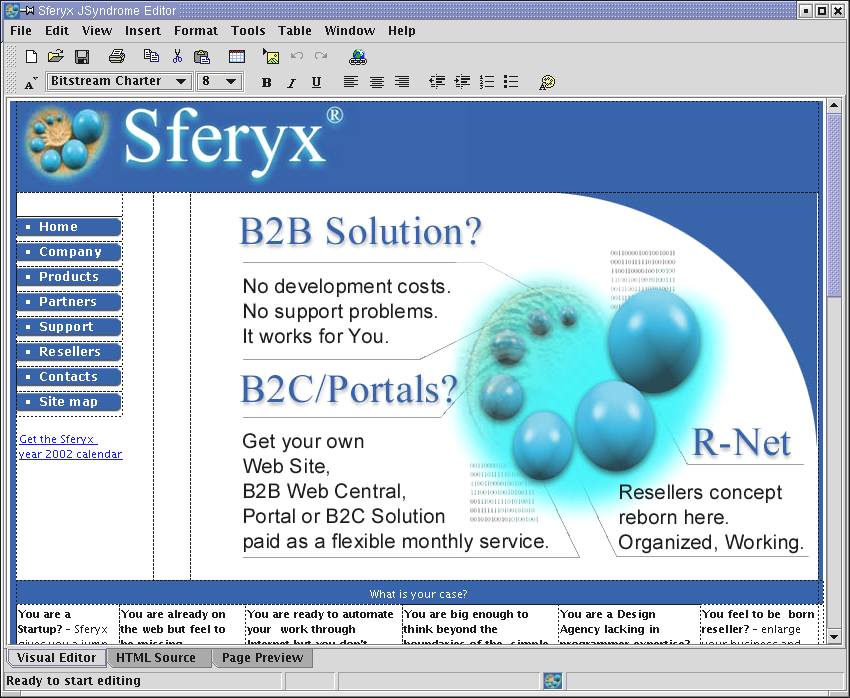Toggle underline formatting
The image size is (850, 698).
point(316,82)
